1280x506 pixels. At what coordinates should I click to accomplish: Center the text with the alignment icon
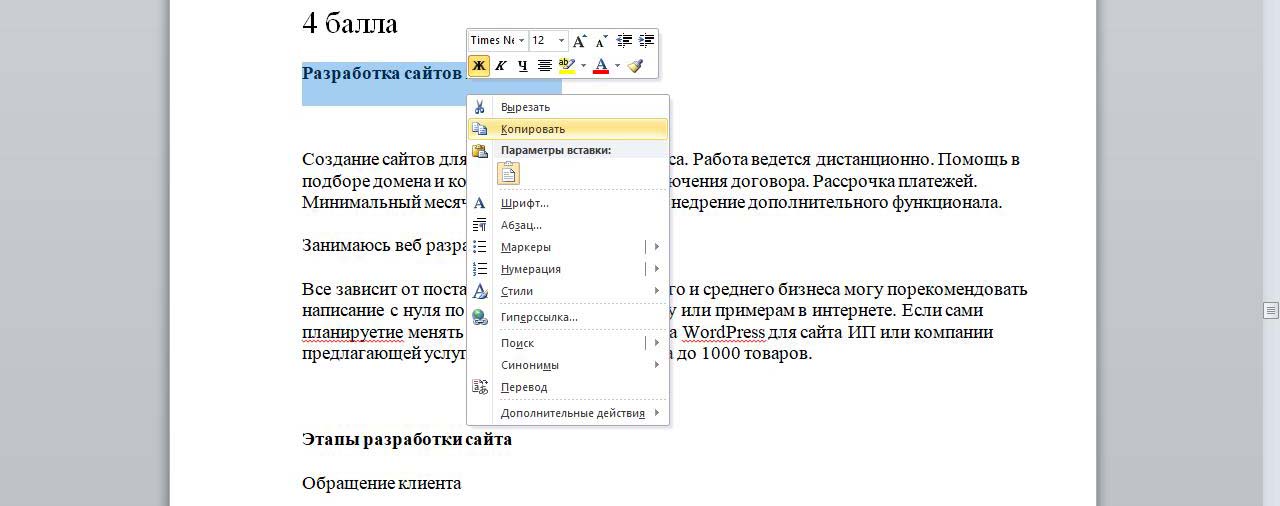tap(545, 66)
